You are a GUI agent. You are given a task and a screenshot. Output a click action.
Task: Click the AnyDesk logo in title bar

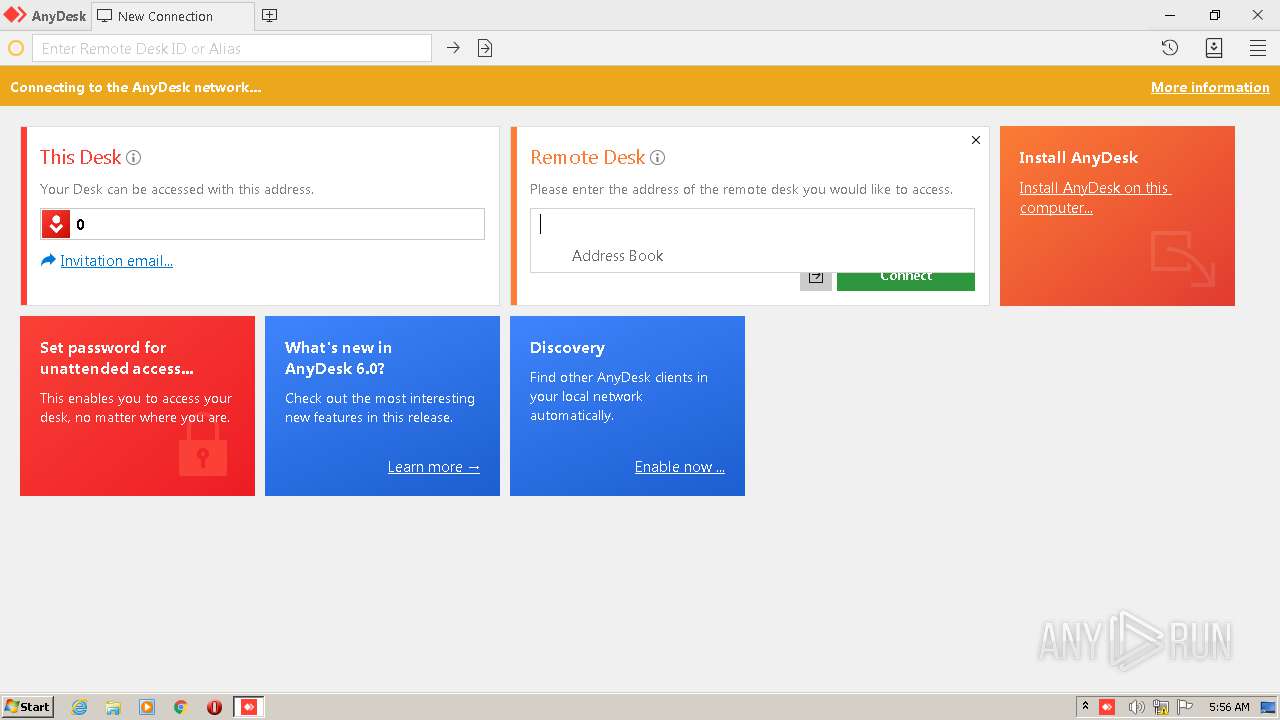(x=15, y=15)
